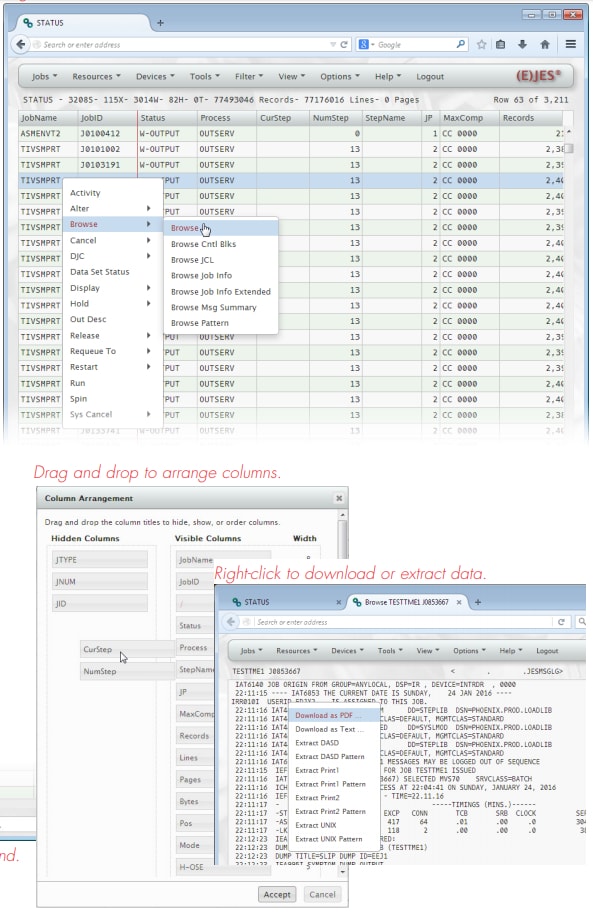This screenshot has height=916, width=593.
Task: Open the bookmarks list icon
Action: (x=501, y=44)
